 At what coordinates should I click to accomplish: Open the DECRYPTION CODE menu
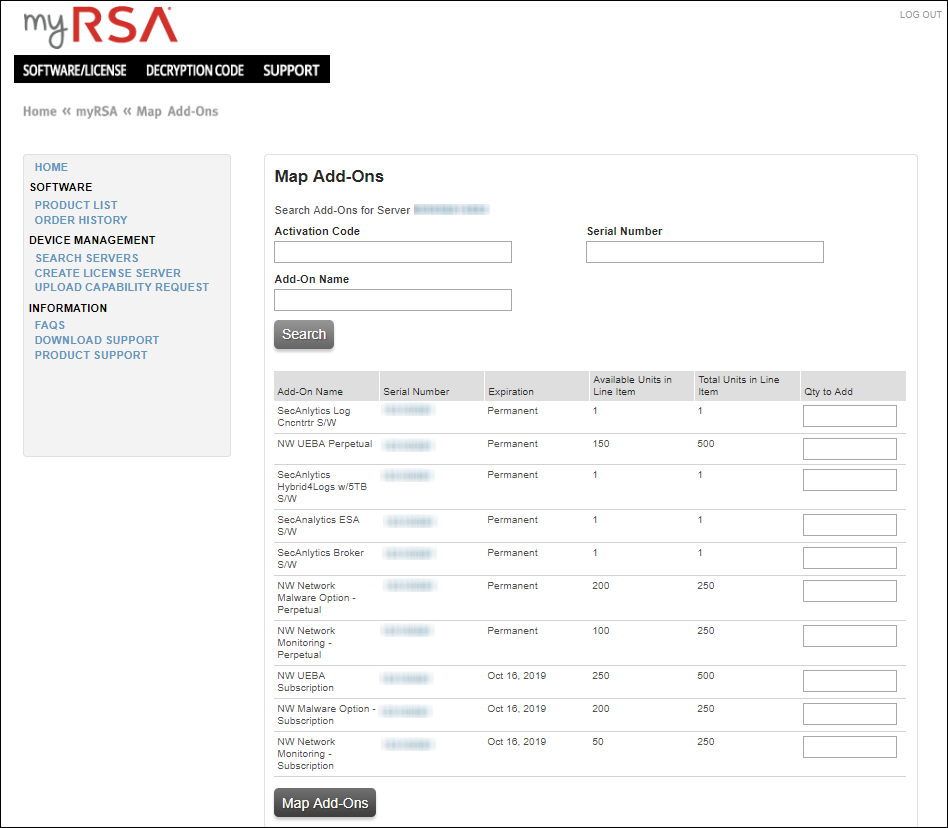coord(195,70)
